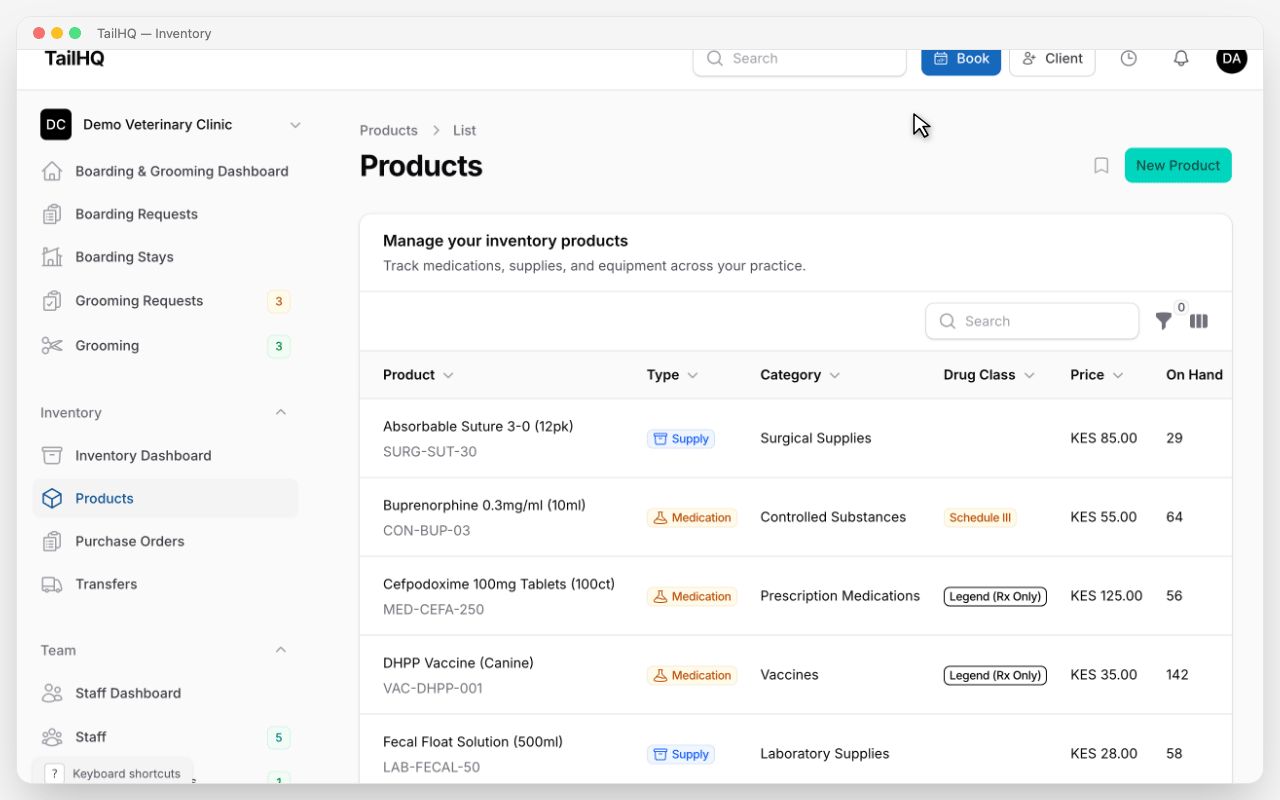Toggle the Medication badge on Buprenorphine row

(x=692, y=517)
